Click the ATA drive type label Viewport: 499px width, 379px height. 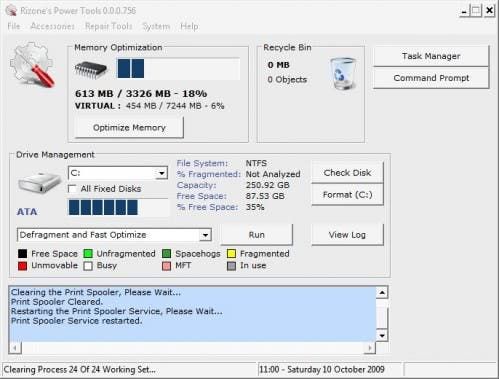pos(27,212)
